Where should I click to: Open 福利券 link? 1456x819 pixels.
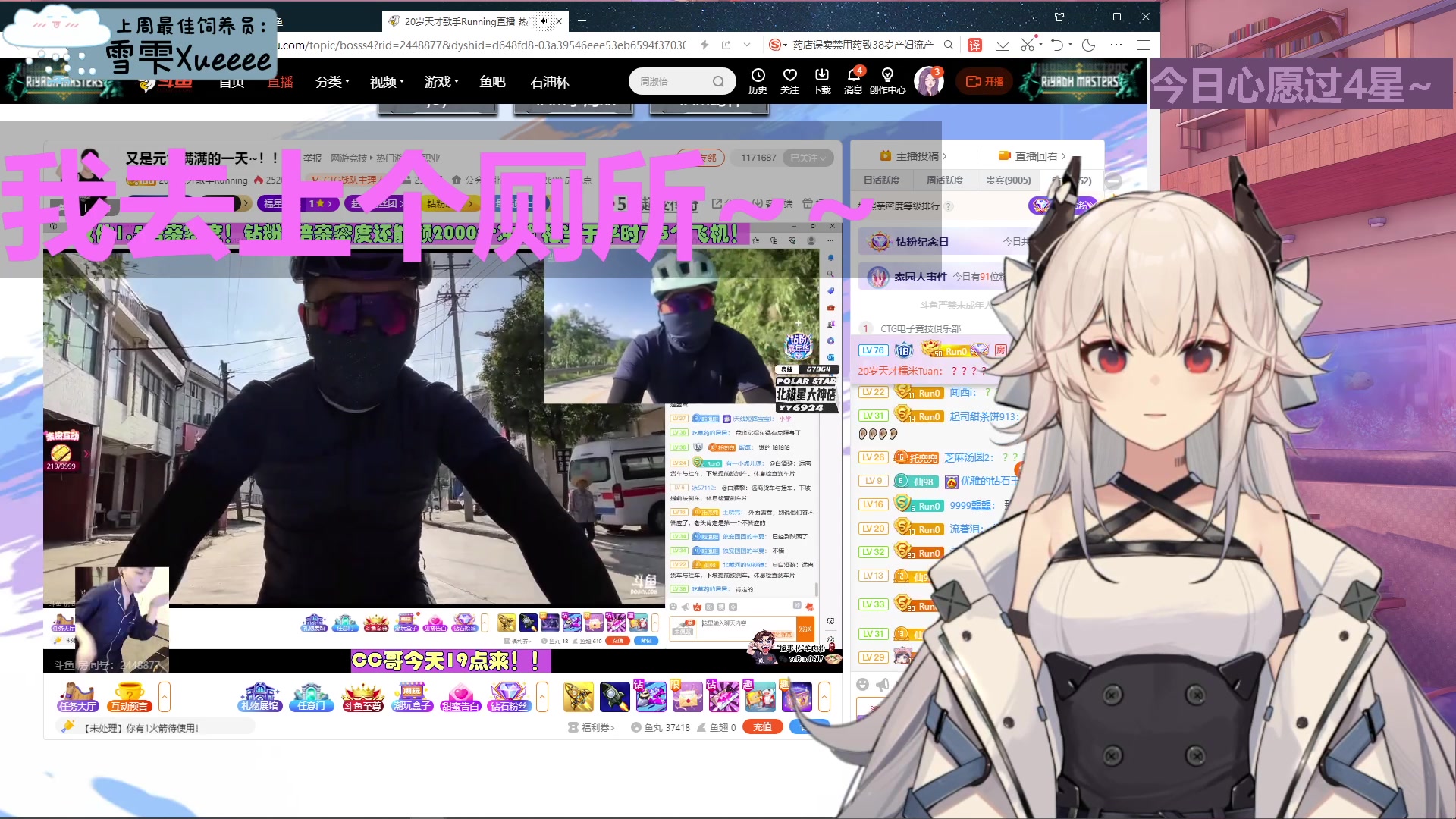point(591,727)
